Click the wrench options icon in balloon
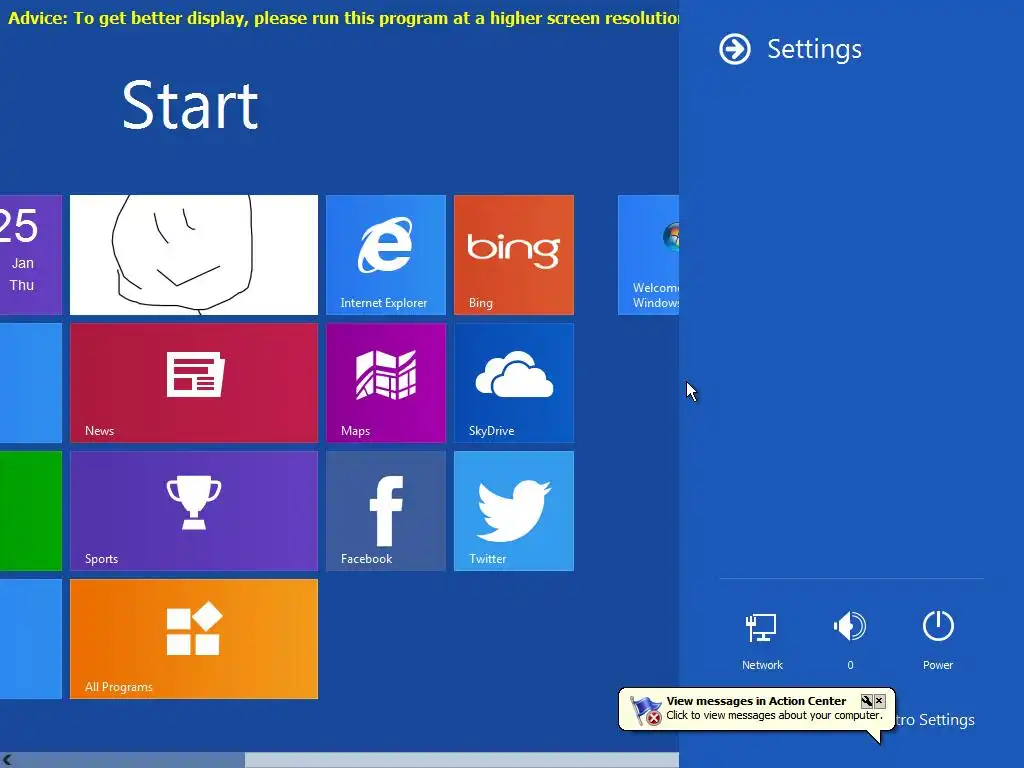Image resolution: width=1024 pixels, height=768 pixels. click(x=867, y=701)
